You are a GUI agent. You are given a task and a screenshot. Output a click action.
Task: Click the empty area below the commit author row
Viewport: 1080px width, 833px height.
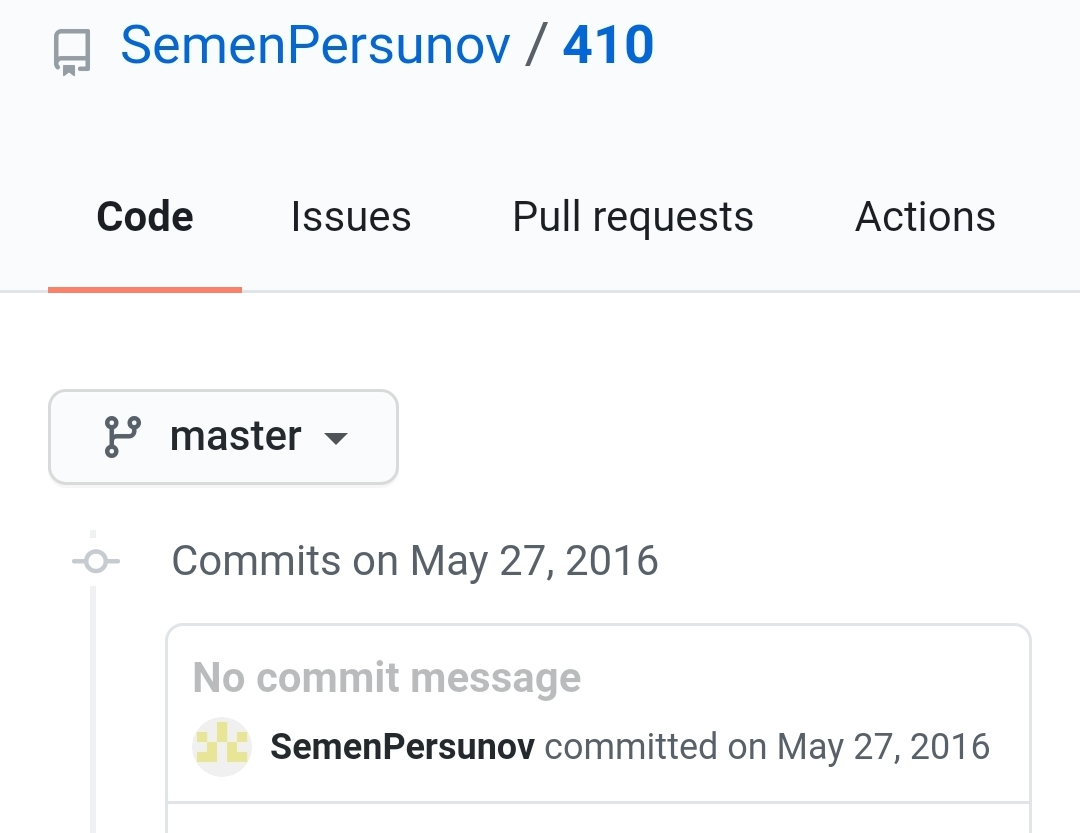[598, 819]
